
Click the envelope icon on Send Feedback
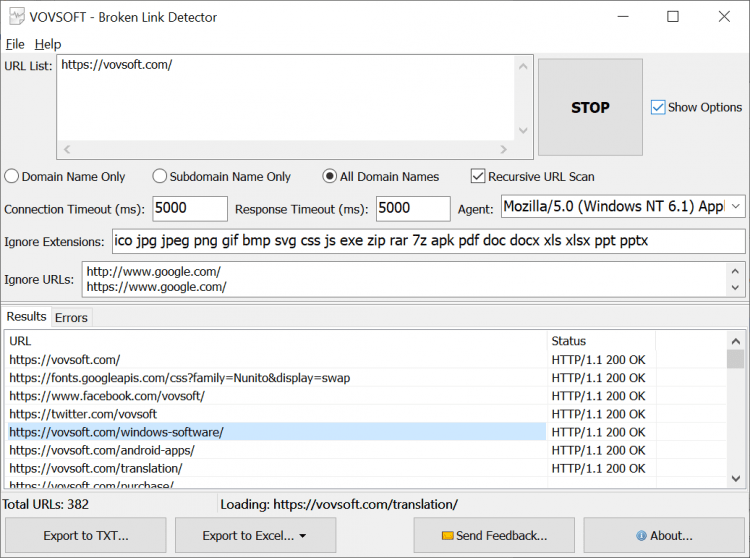click(x=447, y=536)
